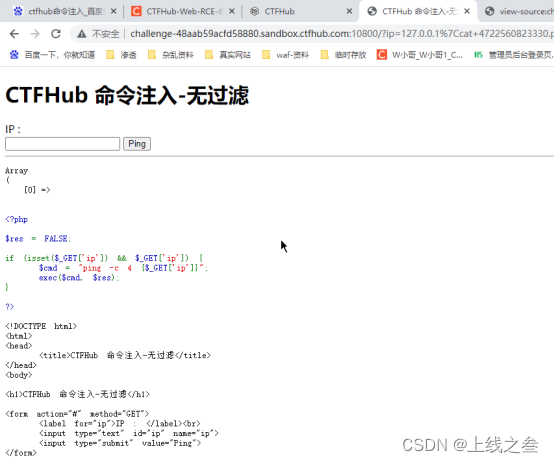
Task: Click the '</head>' source line
Action: point(21,365)
